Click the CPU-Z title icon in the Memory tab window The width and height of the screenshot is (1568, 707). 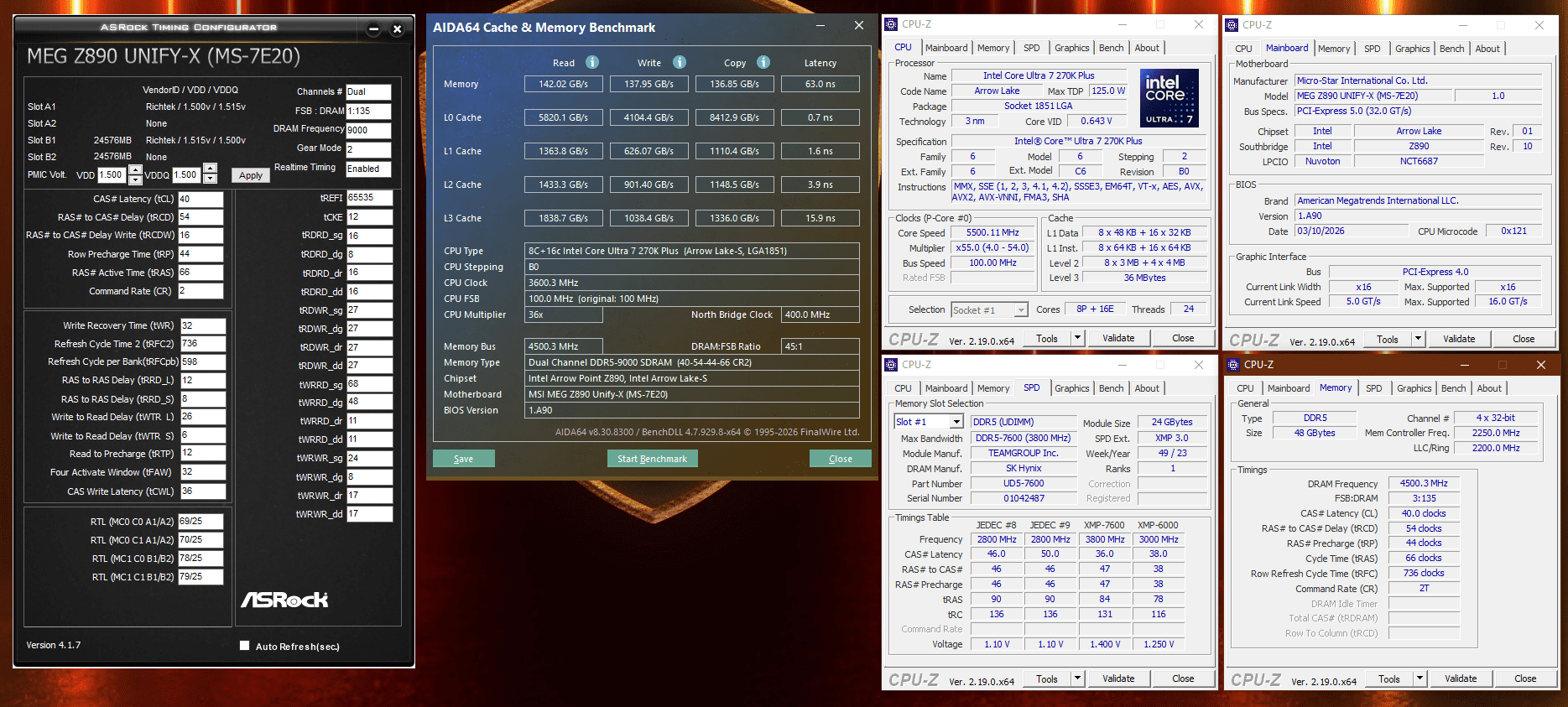click(1233, 365)
